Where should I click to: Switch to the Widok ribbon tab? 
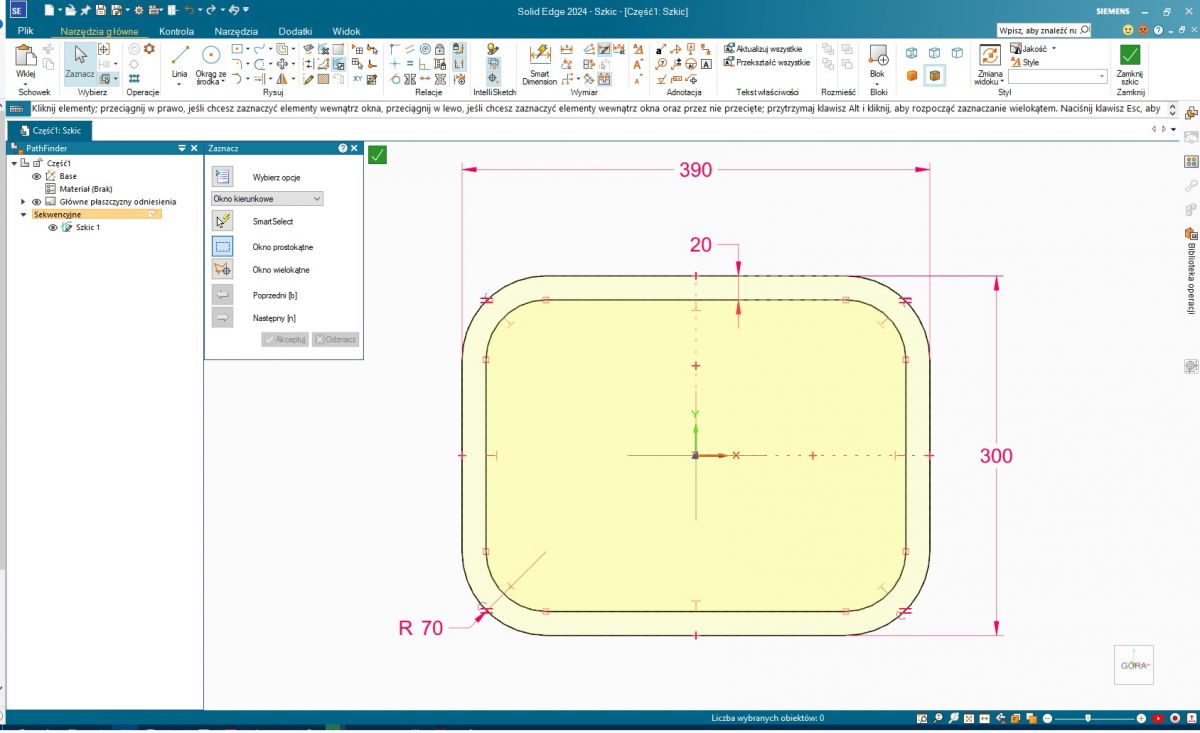pos(346,31)
